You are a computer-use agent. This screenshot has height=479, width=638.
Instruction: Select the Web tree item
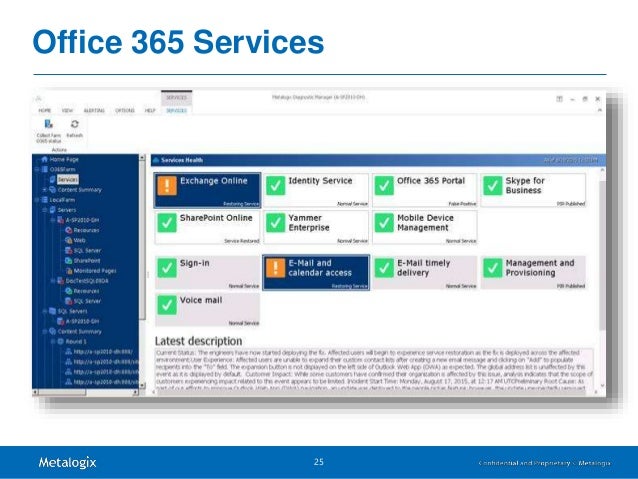(x=79, y=241)
